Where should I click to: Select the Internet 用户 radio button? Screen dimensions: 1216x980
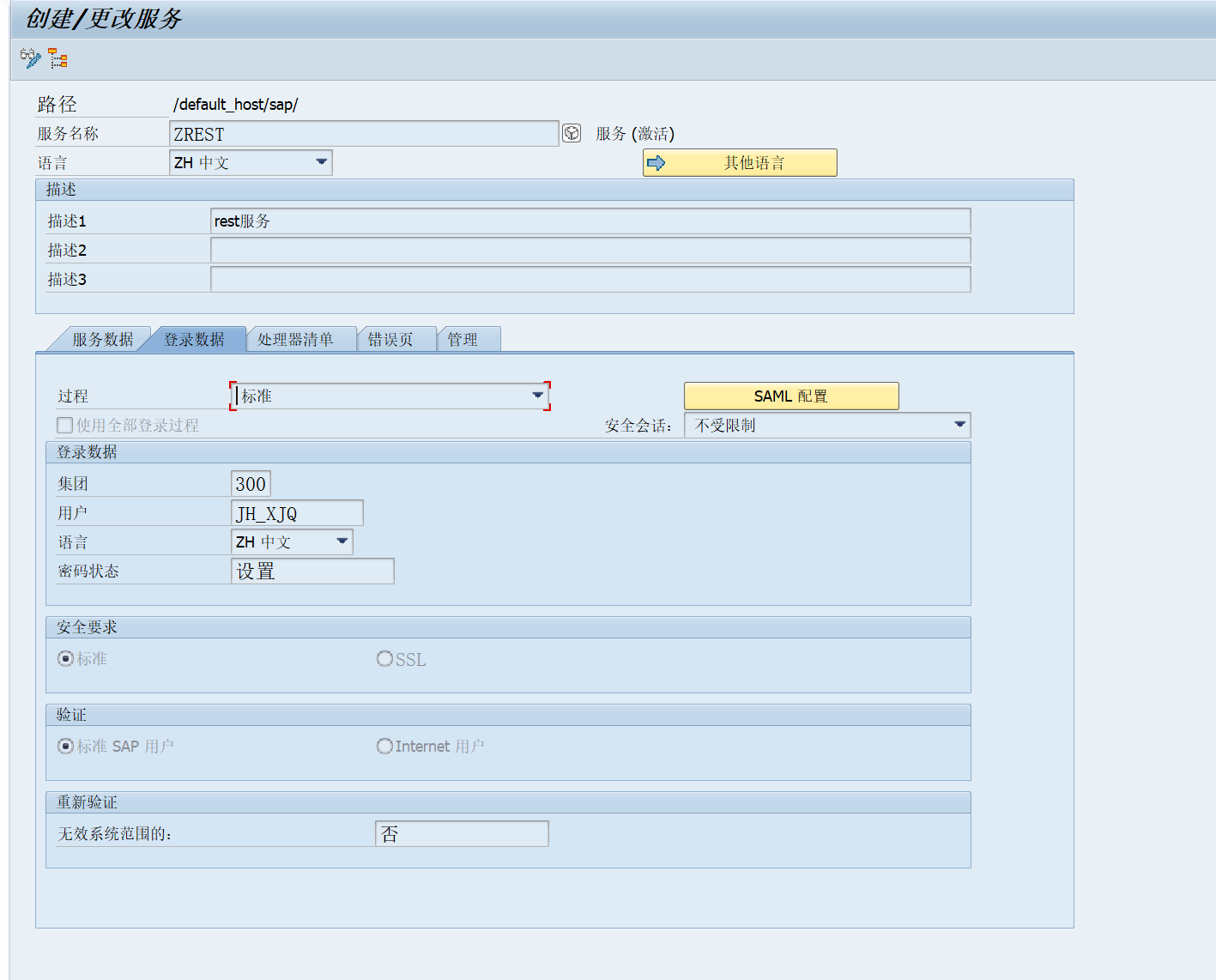click(x=384, y=746)
